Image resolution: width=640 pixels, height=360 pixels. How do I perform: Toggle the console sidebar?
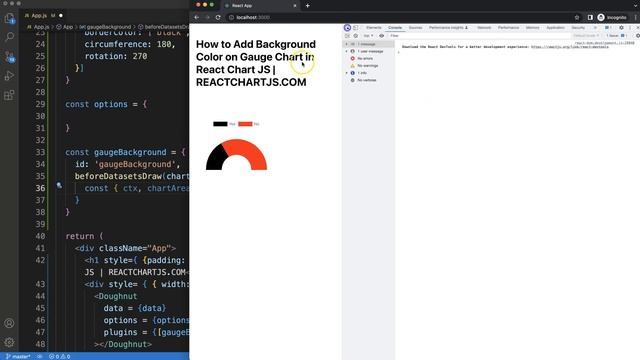[x=347, y=36]
